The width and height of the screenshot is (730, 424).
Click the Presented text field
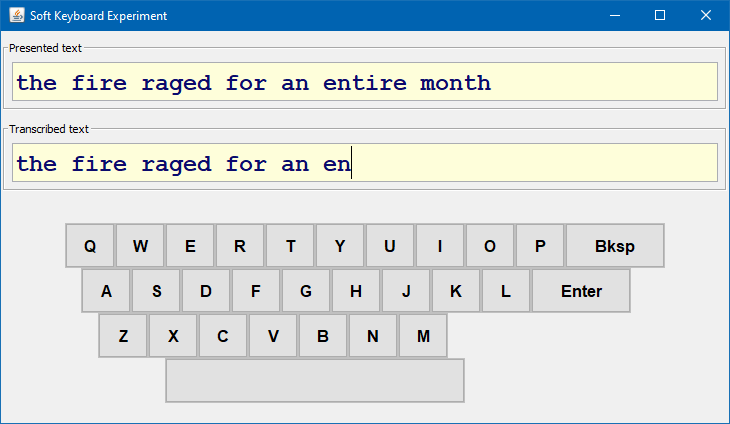[365, 81]
